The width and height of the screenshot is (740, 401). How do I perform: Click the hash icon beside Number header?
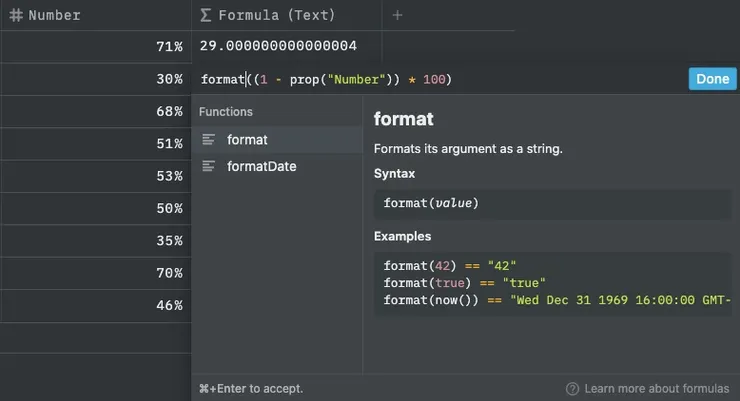pyautogui.click(x=16, y=15)
